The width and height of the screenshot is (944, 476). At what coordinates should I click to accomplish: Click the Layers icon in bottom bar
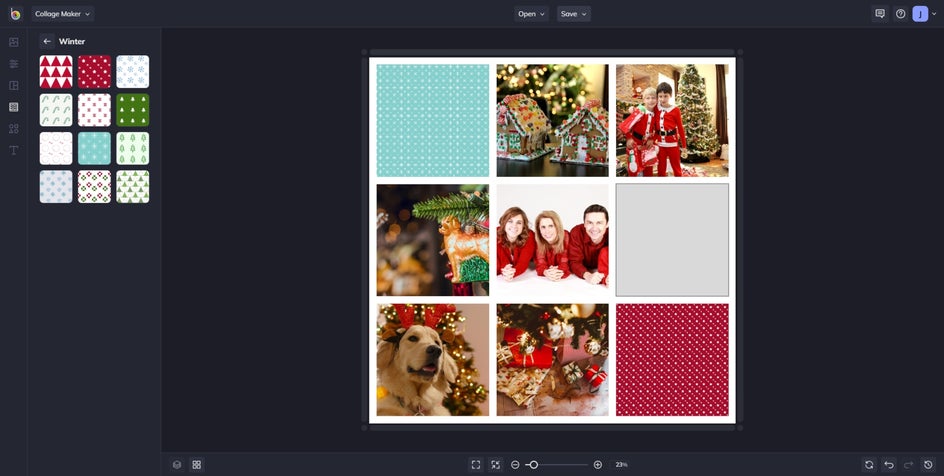[x=177, y=465]
